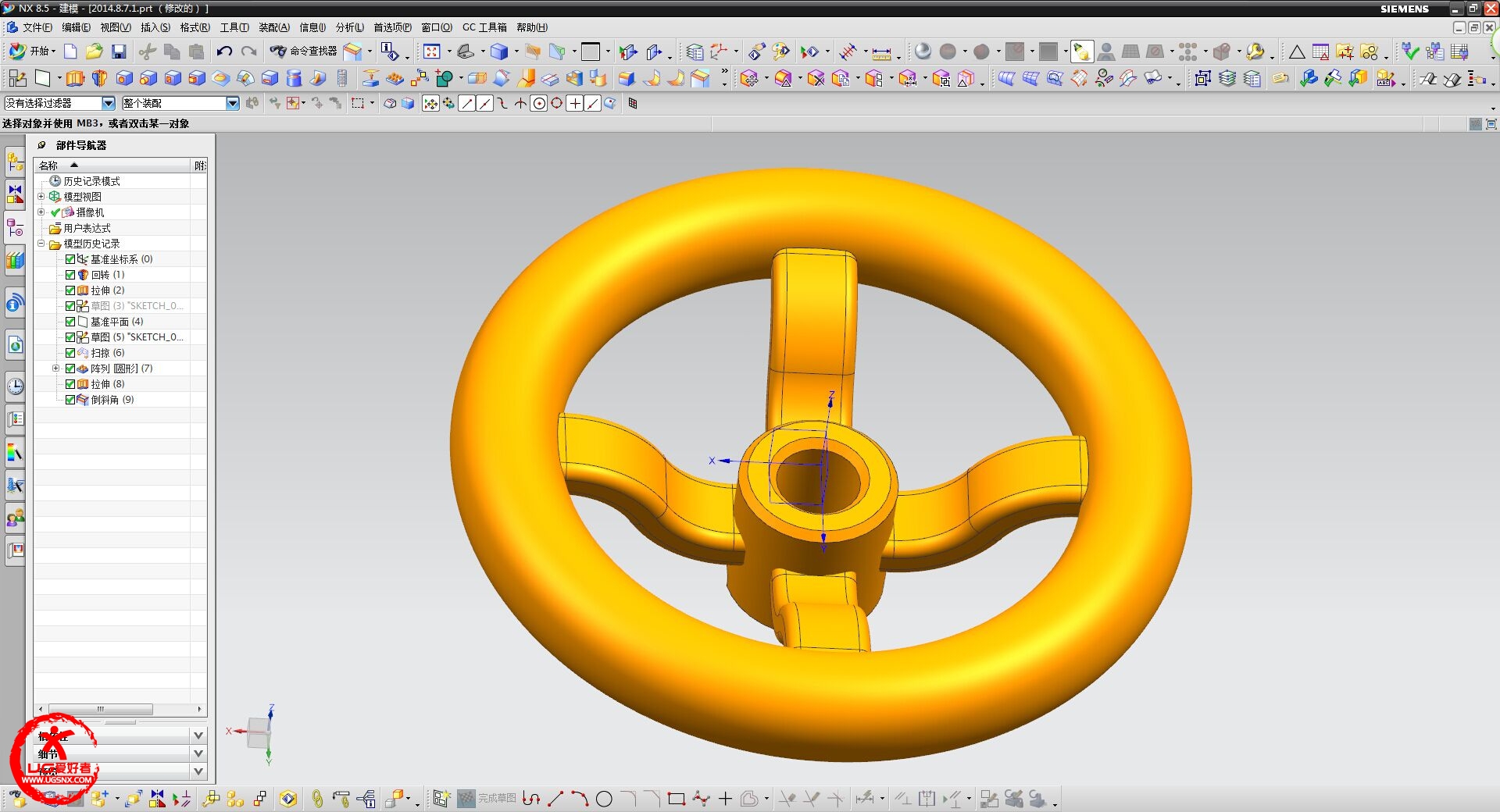
Task: Expand the 阵列 [圆形] (7) node
Action: click(x=55, y=369)
